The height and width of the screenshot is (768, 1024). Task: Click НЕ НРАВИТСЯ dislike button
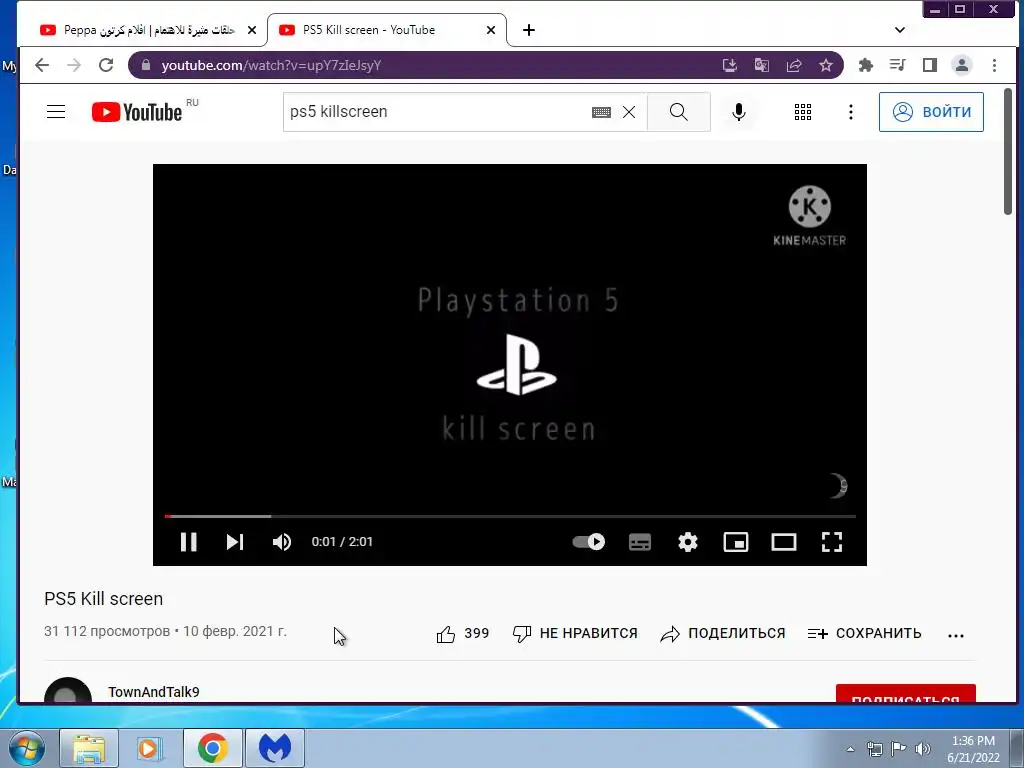point(575,633)
